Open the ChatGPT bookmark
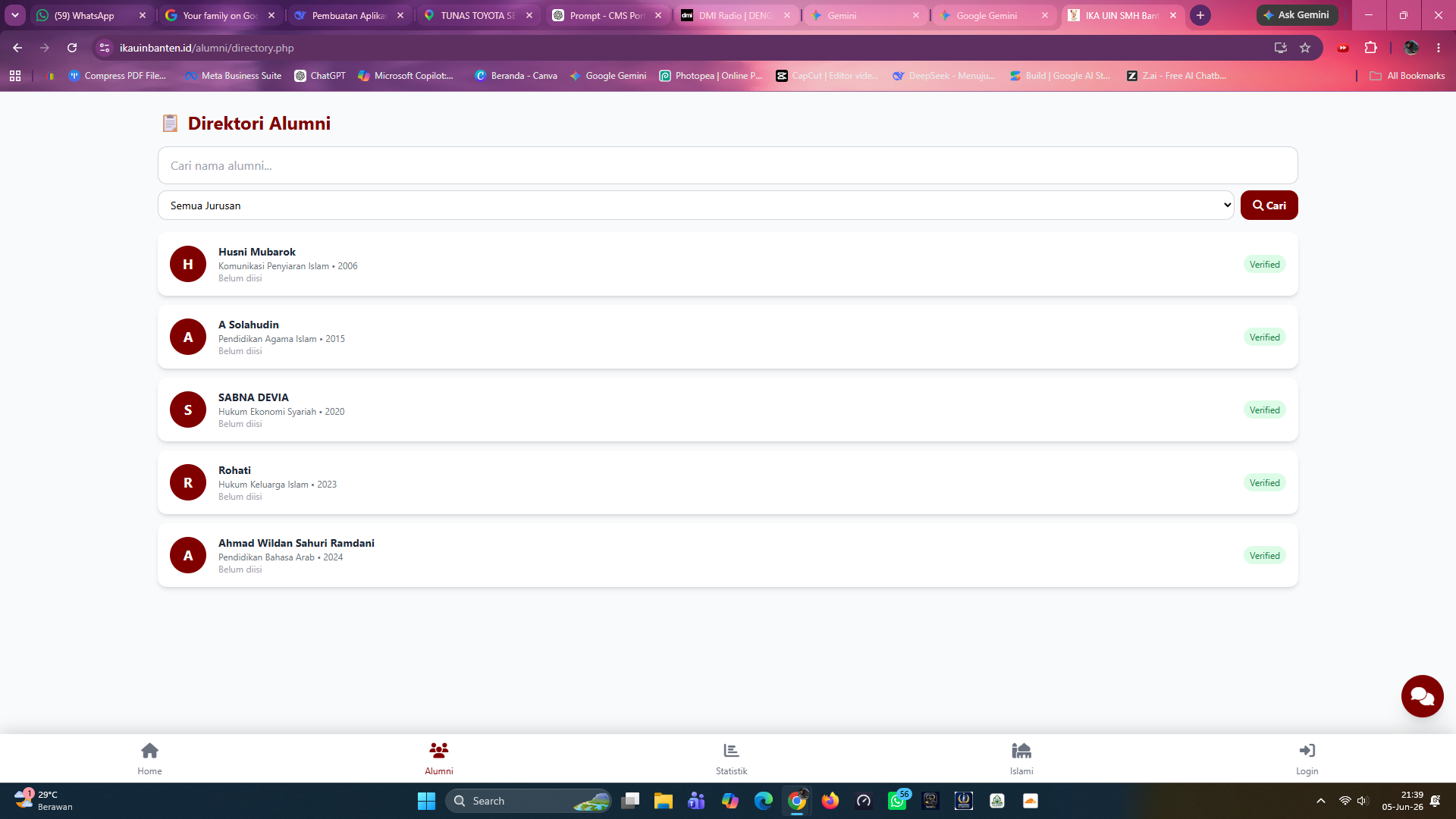Viewport: 1456px width, 819px height. click(x=320, y=76)
